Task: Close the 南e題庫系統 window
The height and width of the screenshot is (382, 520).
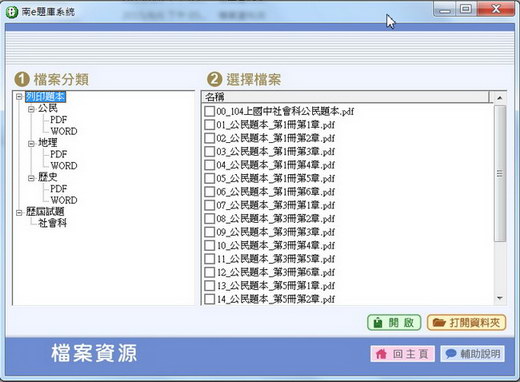Action: coord(496,9)
